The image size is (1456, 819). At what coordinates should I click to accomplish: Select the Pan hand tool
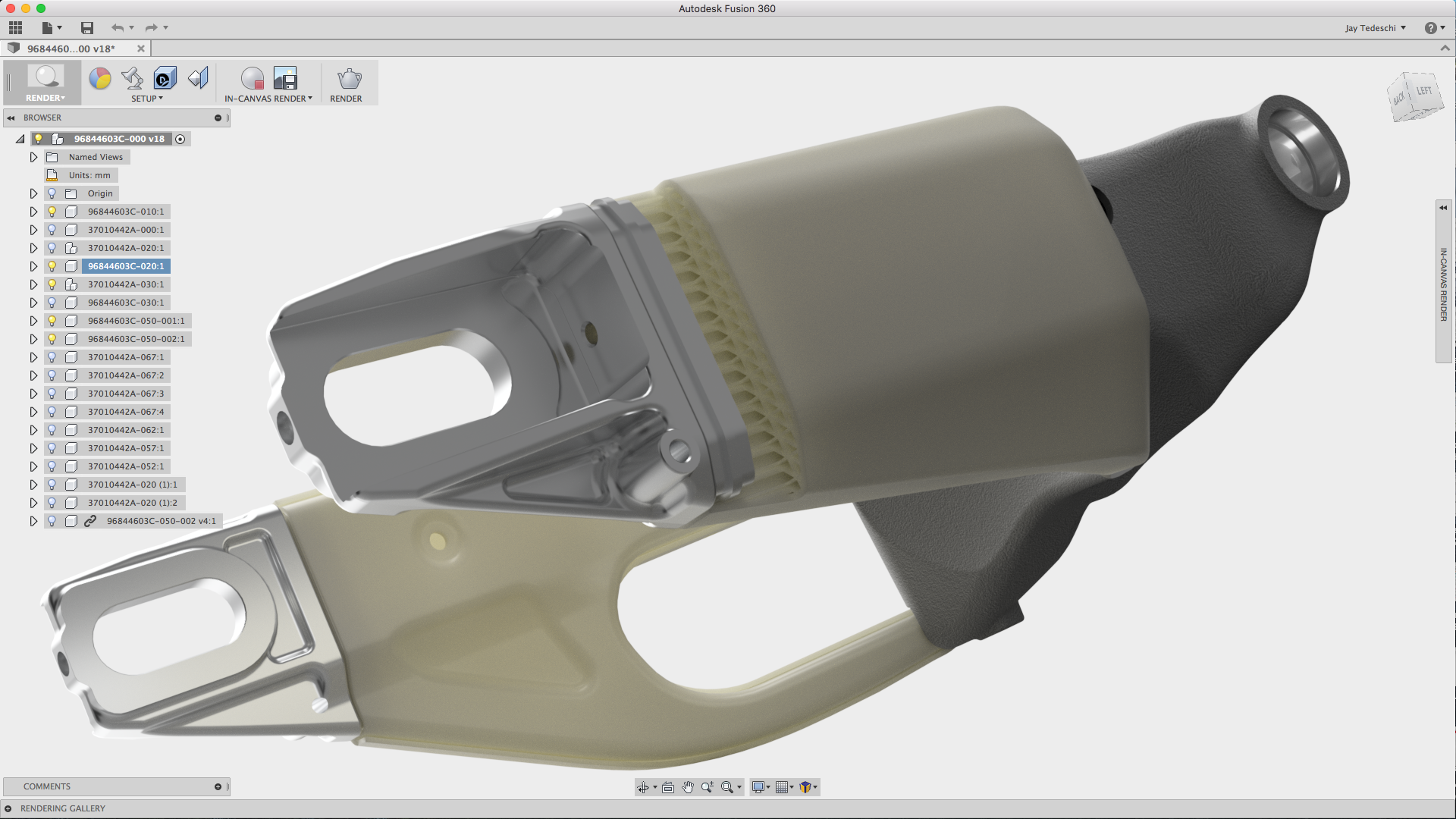[x=687, y=787]
